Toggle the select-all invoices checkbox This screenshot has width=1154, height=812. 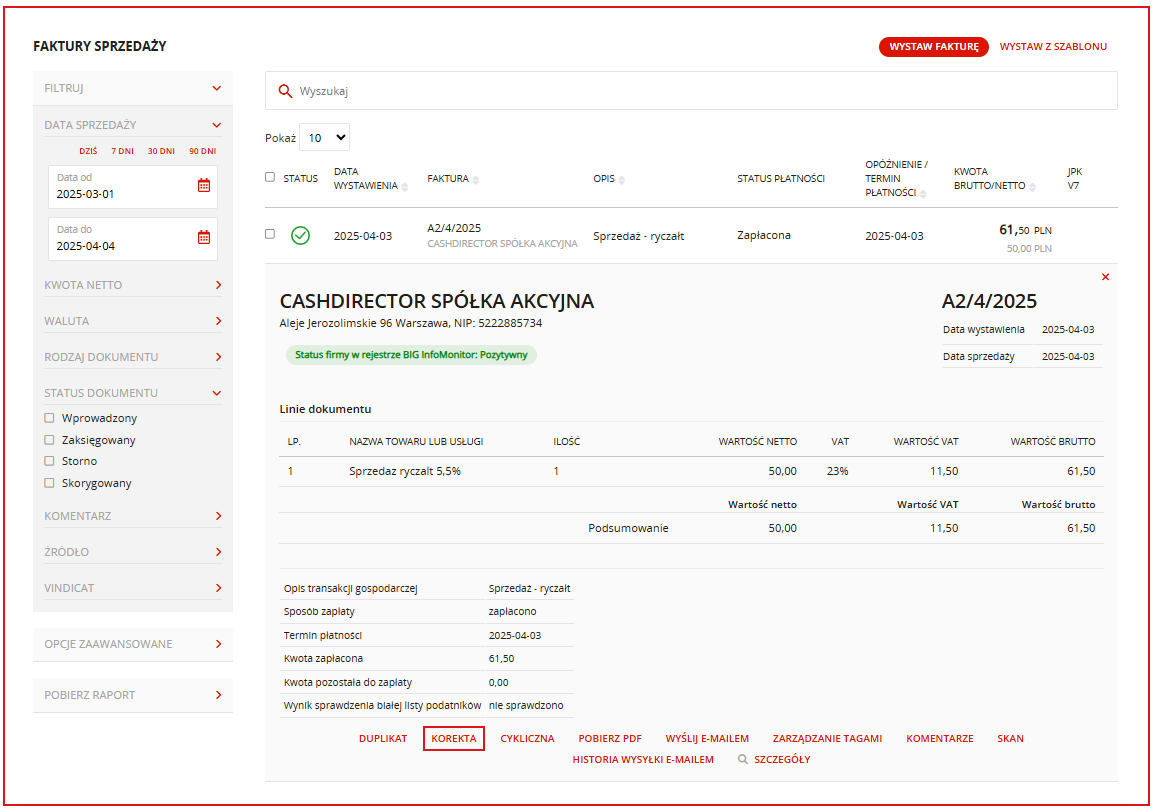click(x=270, y=177)
